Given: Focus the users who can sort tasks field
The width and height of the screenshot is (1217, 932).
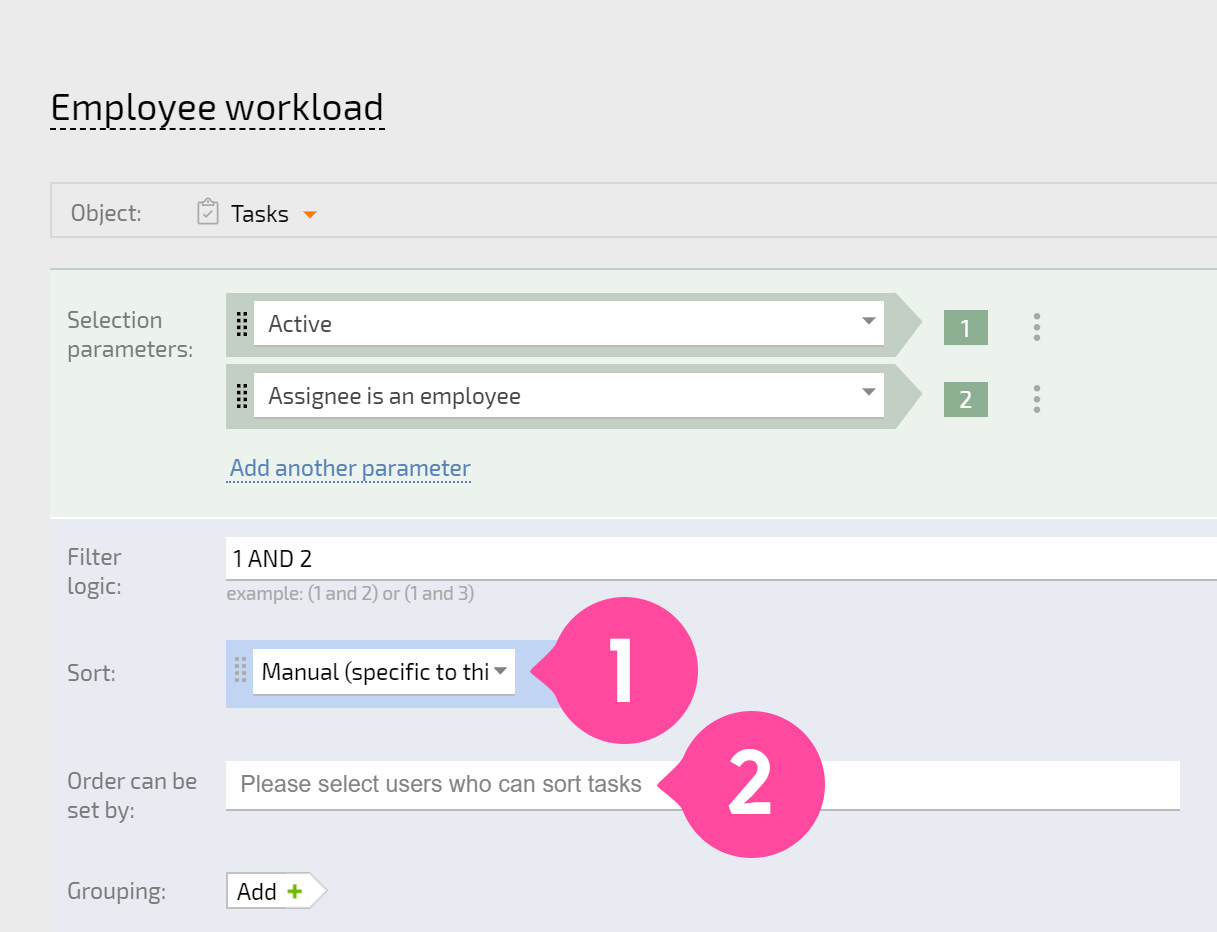Looking at the screenshot, I should [x=703, y=785].
